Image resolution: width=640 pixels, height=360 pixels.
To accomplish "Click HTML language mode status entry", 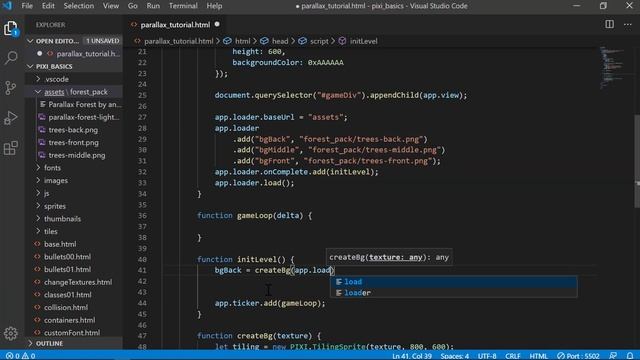I will (538, 356).
